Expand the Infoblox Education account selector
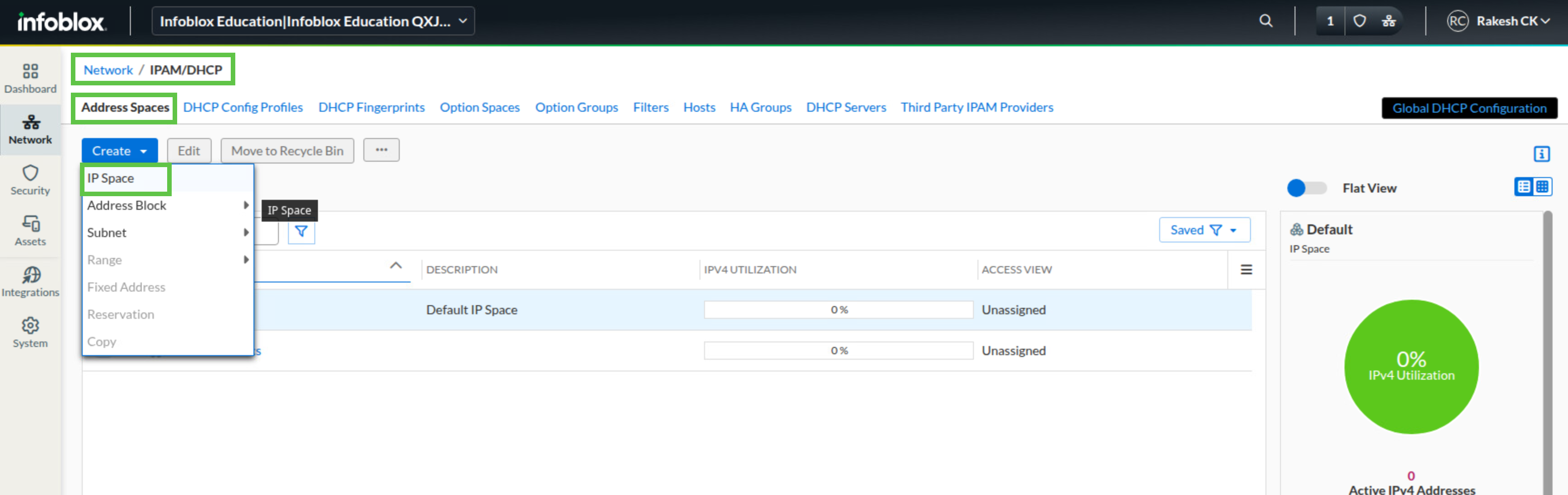 point(313,21)
